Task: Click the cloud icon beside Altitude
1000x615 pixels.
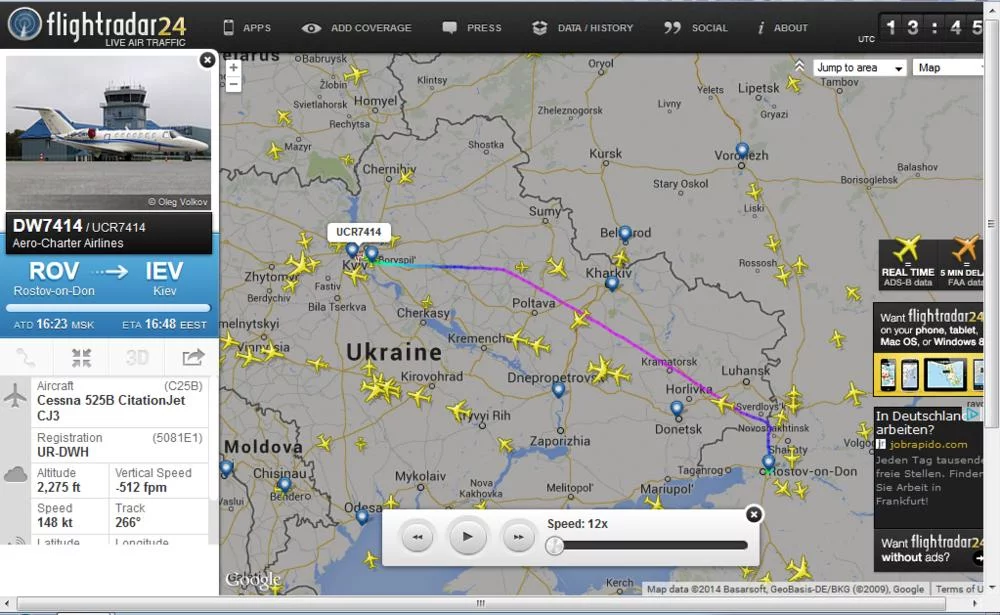Action: (15, 474)
